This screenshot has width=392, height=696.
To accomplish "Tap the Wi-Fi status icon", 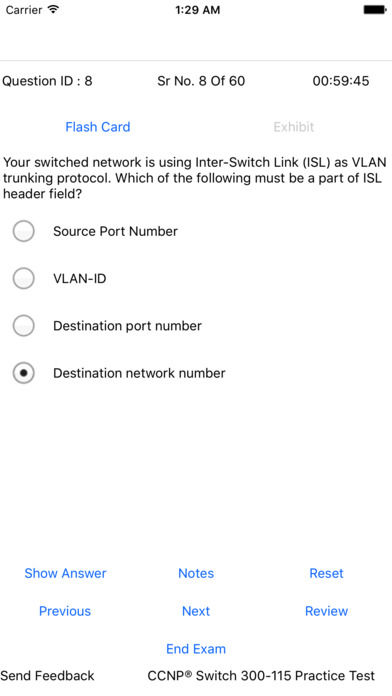I will click(53, 9).
